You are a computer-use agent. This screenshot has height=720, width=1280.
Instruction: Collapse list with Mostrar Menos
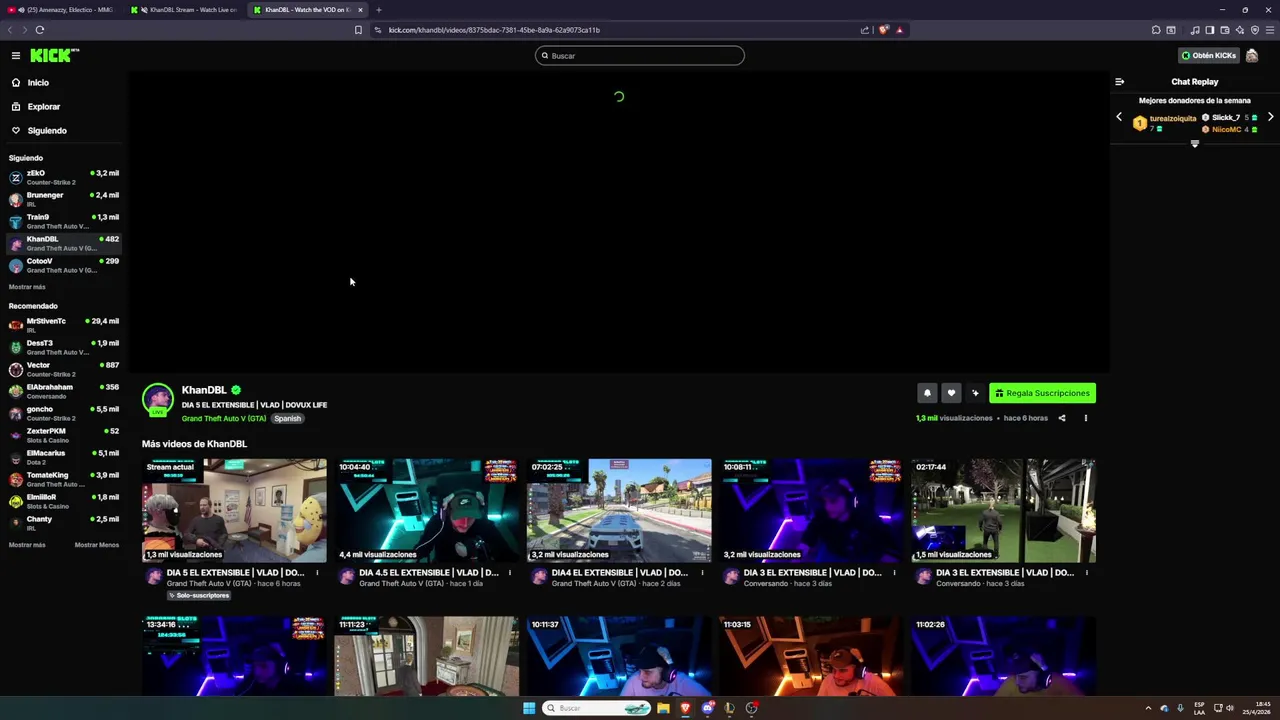click(97, 545)
